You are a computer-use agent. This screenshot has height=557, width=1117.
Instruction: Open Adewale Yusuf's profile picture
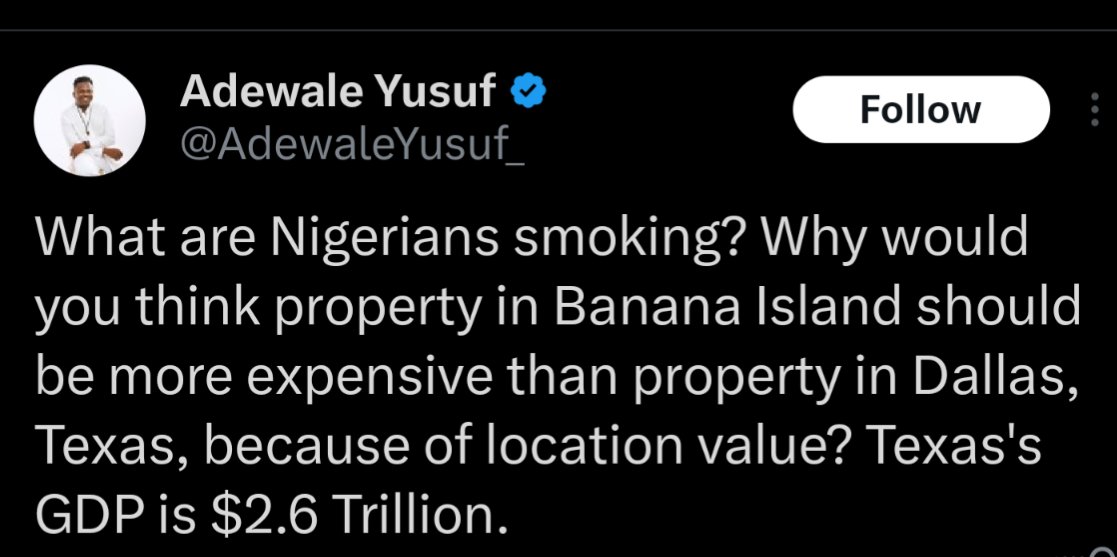tap(83, 123)
